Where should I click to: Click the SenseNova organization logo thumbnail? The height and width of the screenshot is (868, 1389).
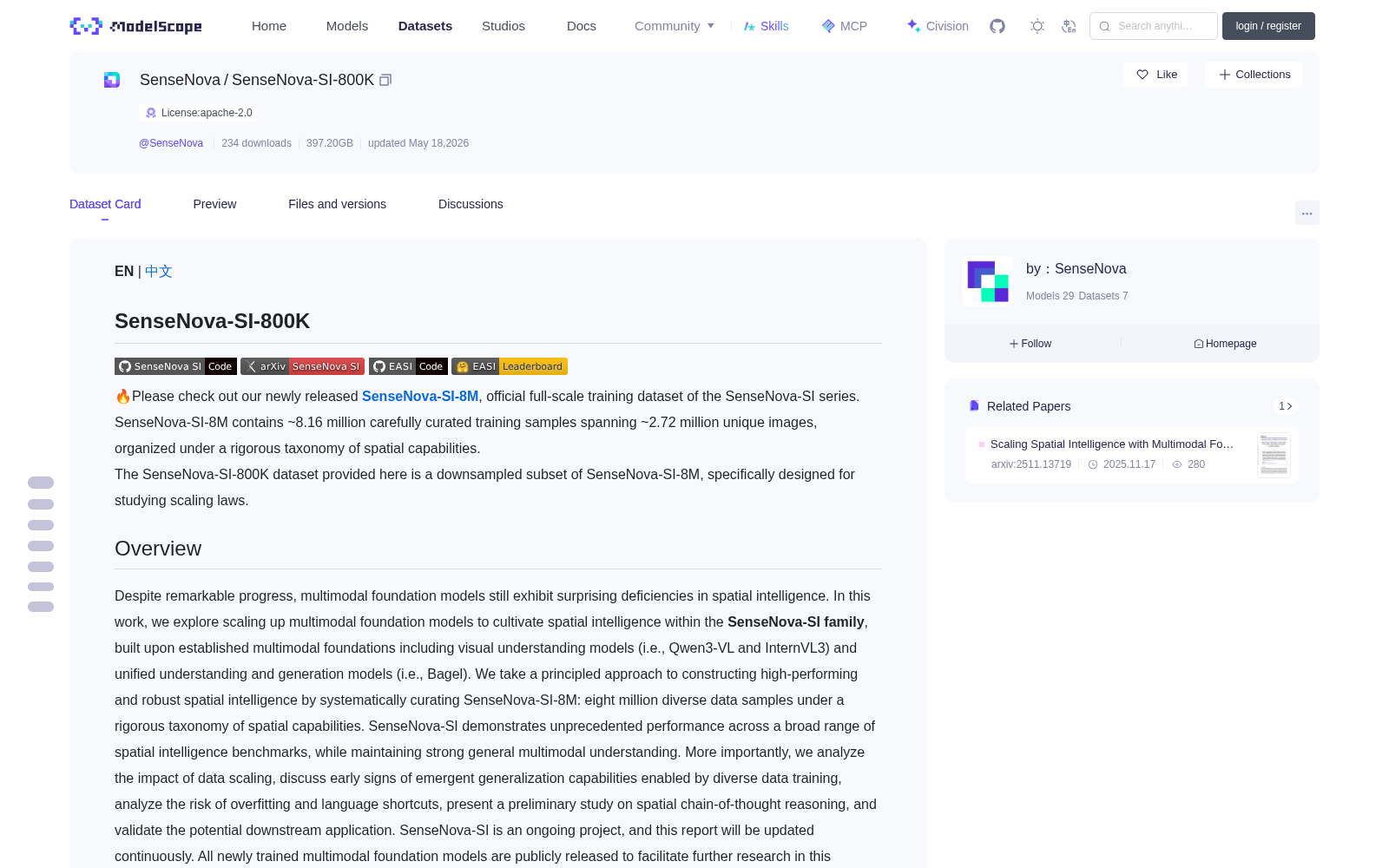(x=988, y=281)
